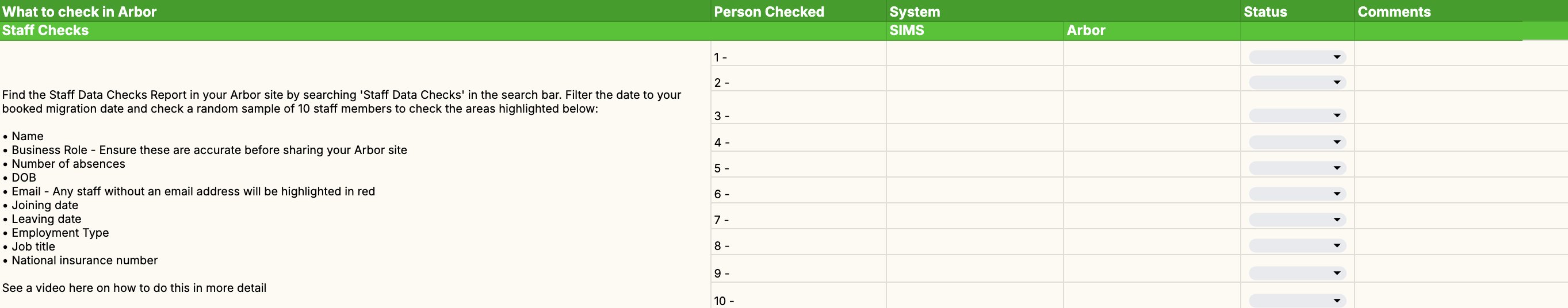Image resolution: width=1568 pixels, height=308 pixels.
Task: Click the Person Checked cell labeled '9 -'
Action: pos(797,273)
